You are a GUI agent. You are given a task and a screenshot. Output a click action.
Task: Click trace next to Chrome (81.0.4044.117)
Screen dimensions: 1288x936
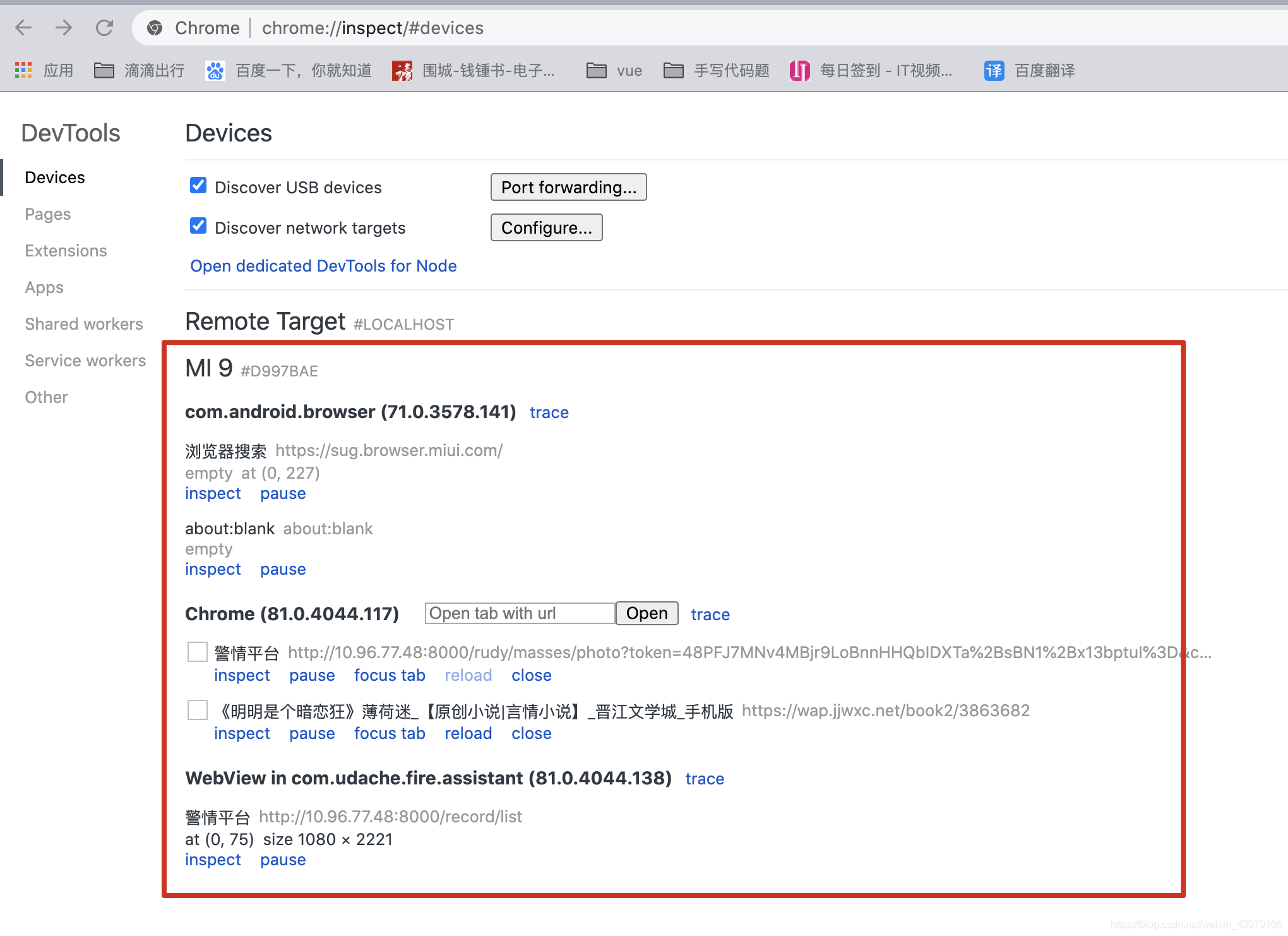tap(710, 615)
